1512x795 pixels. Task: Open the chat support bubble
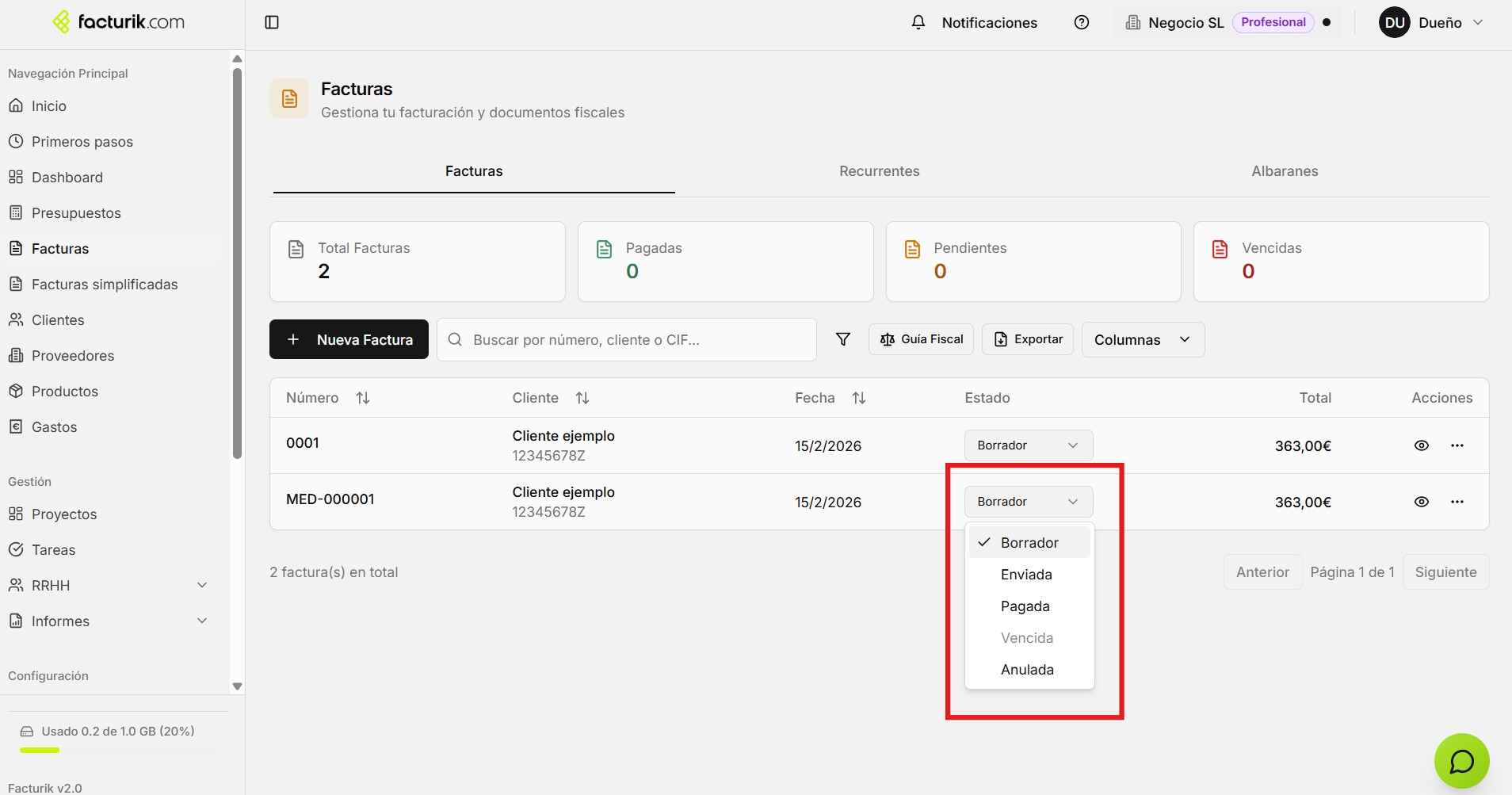coord(1461,761)
